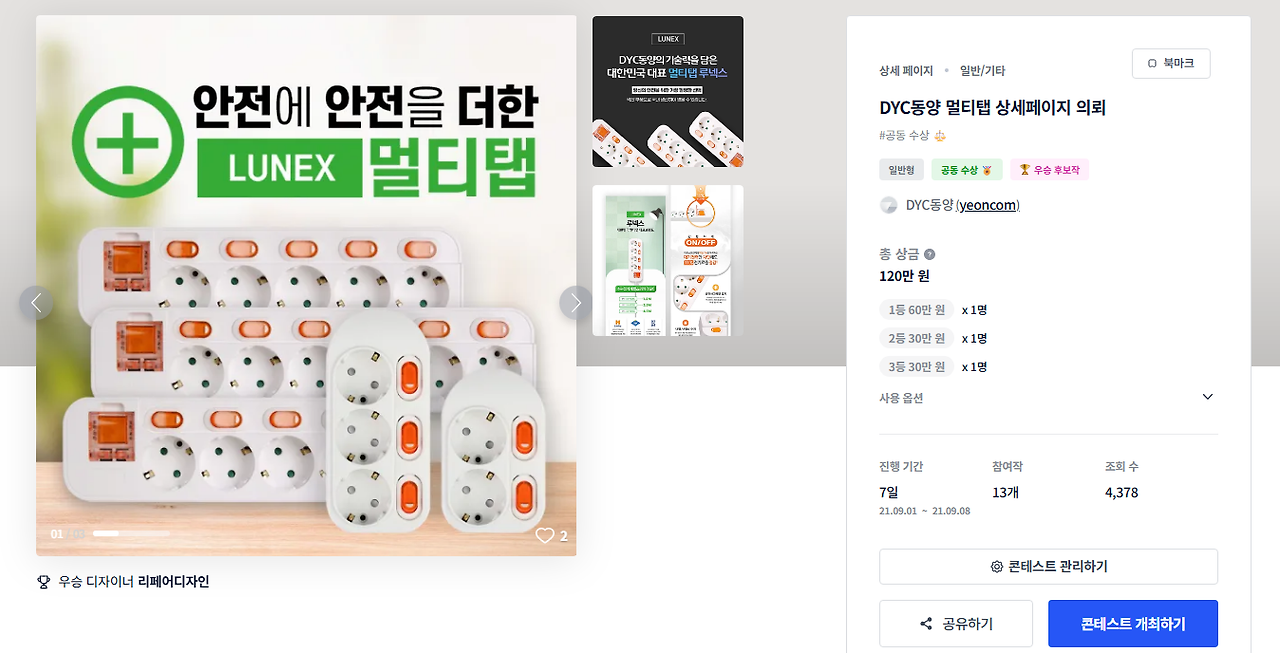Select the green multi-panel thumbnail image
Image resolution: width=1280 pixels, height=653 pixels.
[668, 260]
